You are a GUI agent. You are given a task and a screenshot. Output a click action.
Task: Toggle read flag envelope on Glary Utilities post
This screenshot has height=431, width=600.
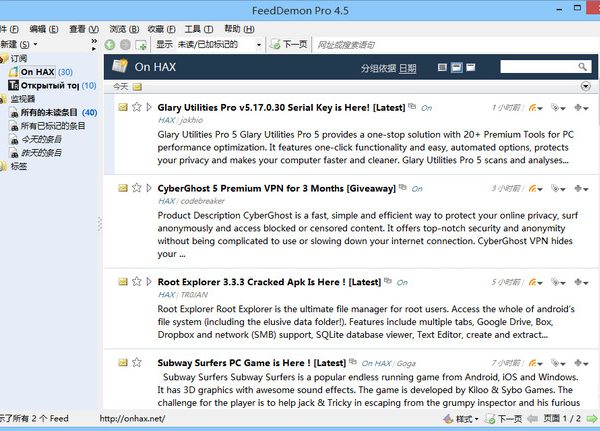pyautogui.click(x=123, y=106)
